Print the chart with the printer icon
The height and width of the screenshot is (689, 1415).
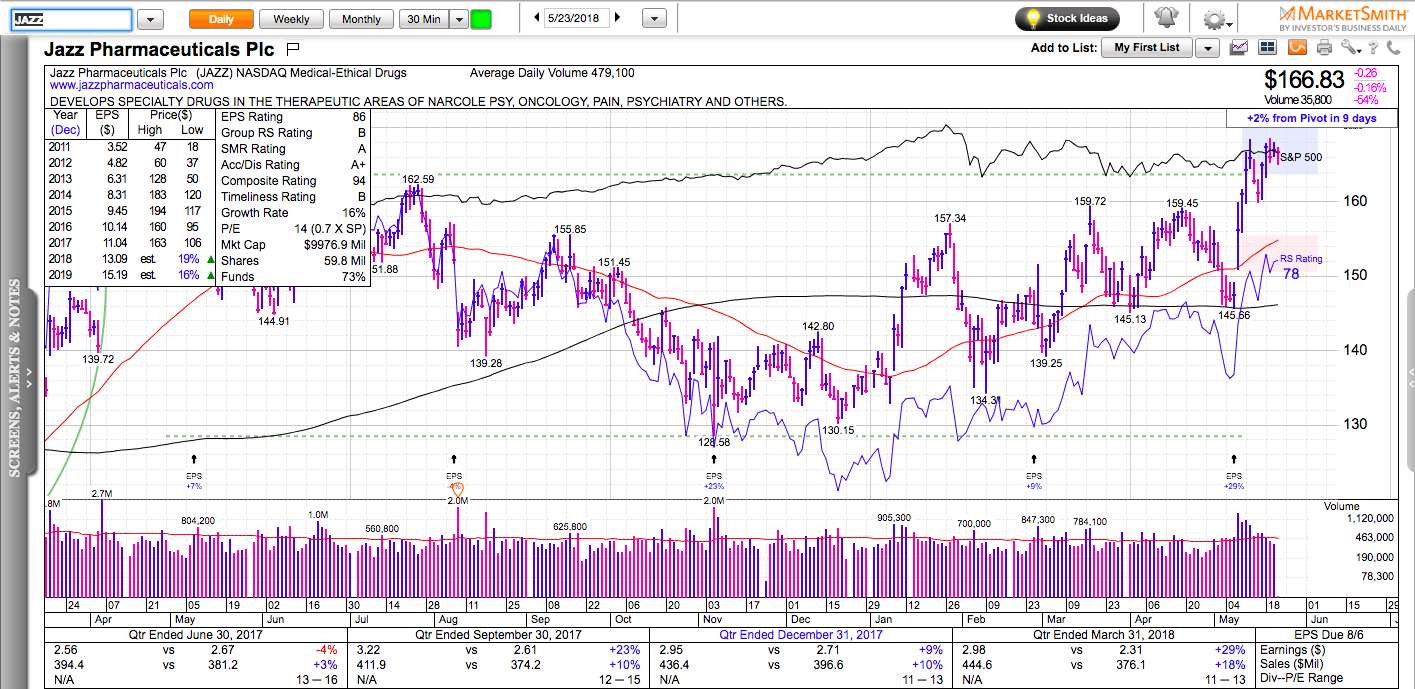pos(1325,47)
